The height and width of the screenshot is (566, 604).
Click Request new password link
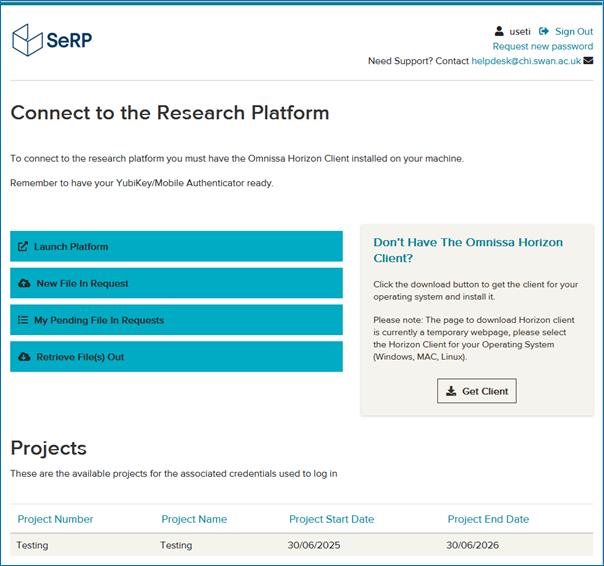[543, 46]
